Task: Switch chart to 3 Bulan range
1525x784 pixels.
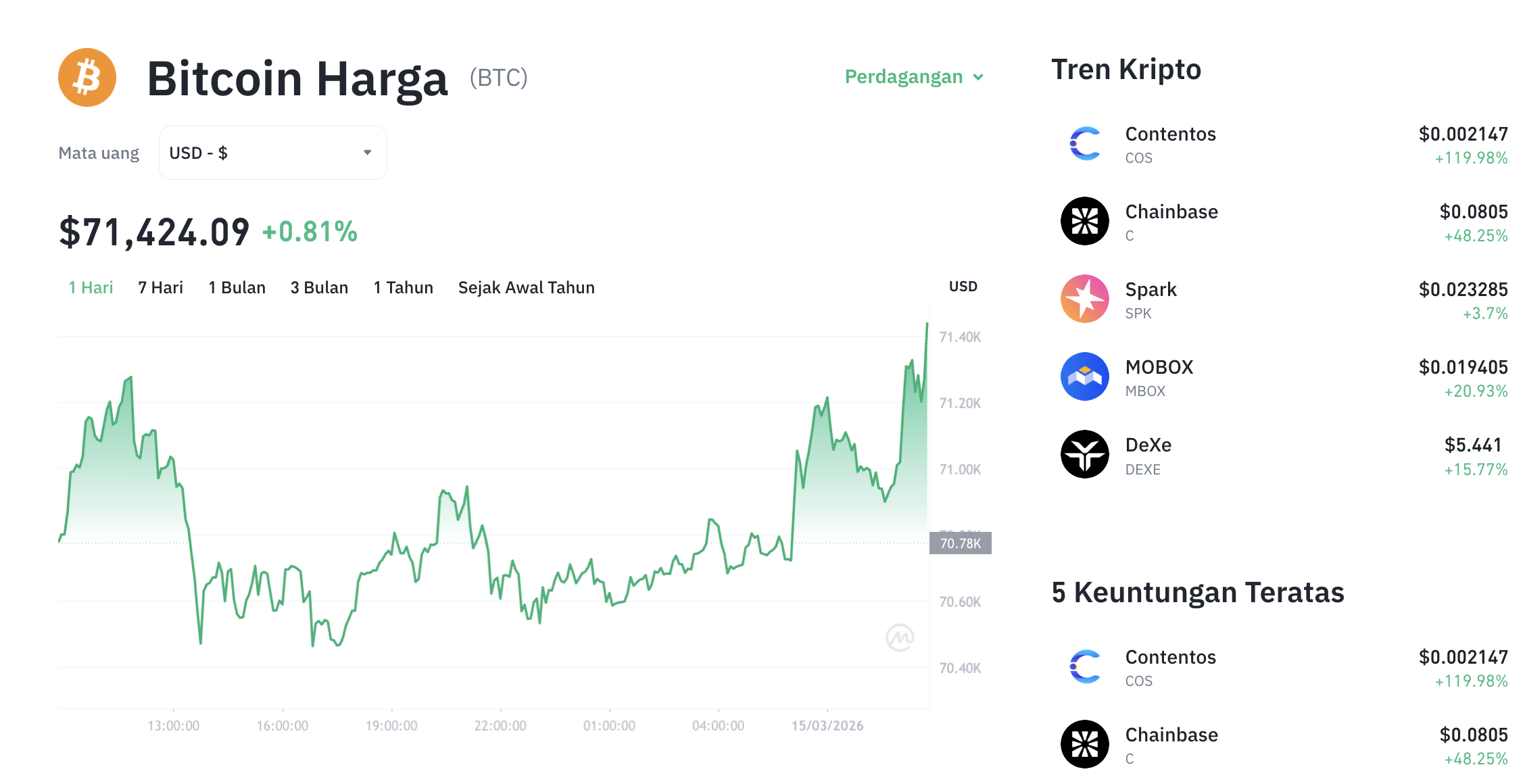Action: [x=319, y=287]
